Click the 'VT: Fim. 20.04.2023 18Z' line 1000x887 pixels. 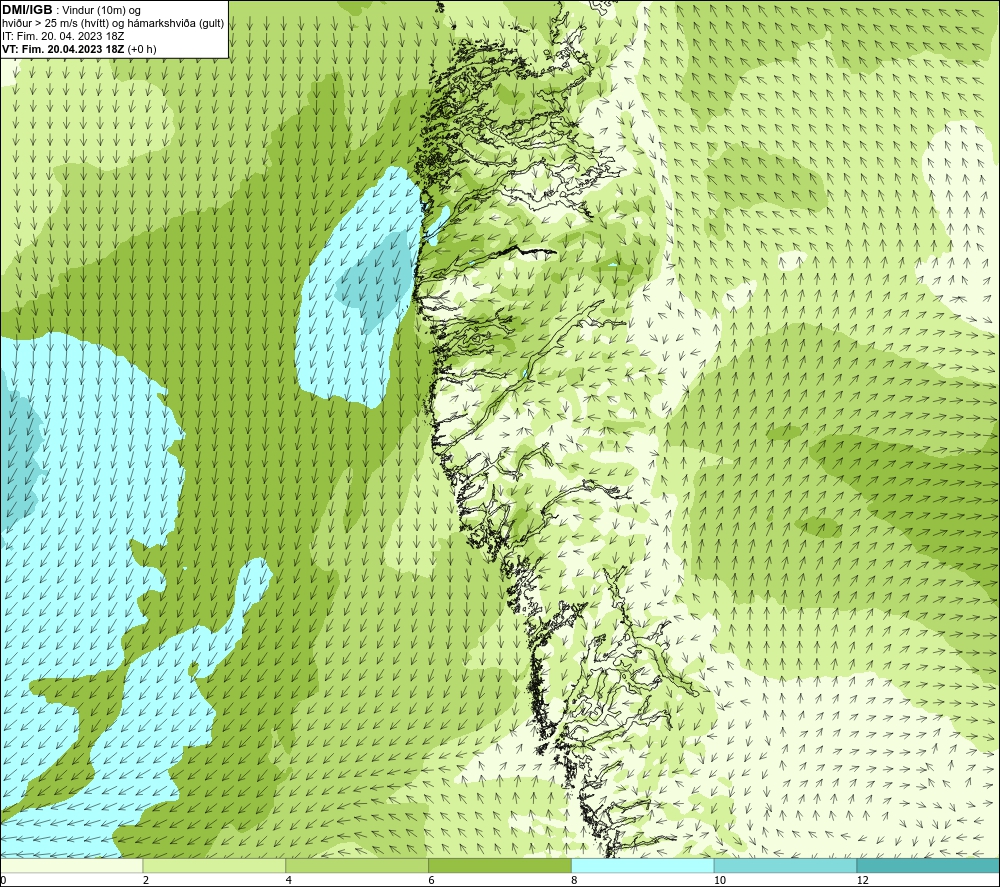tap(79, 49)
